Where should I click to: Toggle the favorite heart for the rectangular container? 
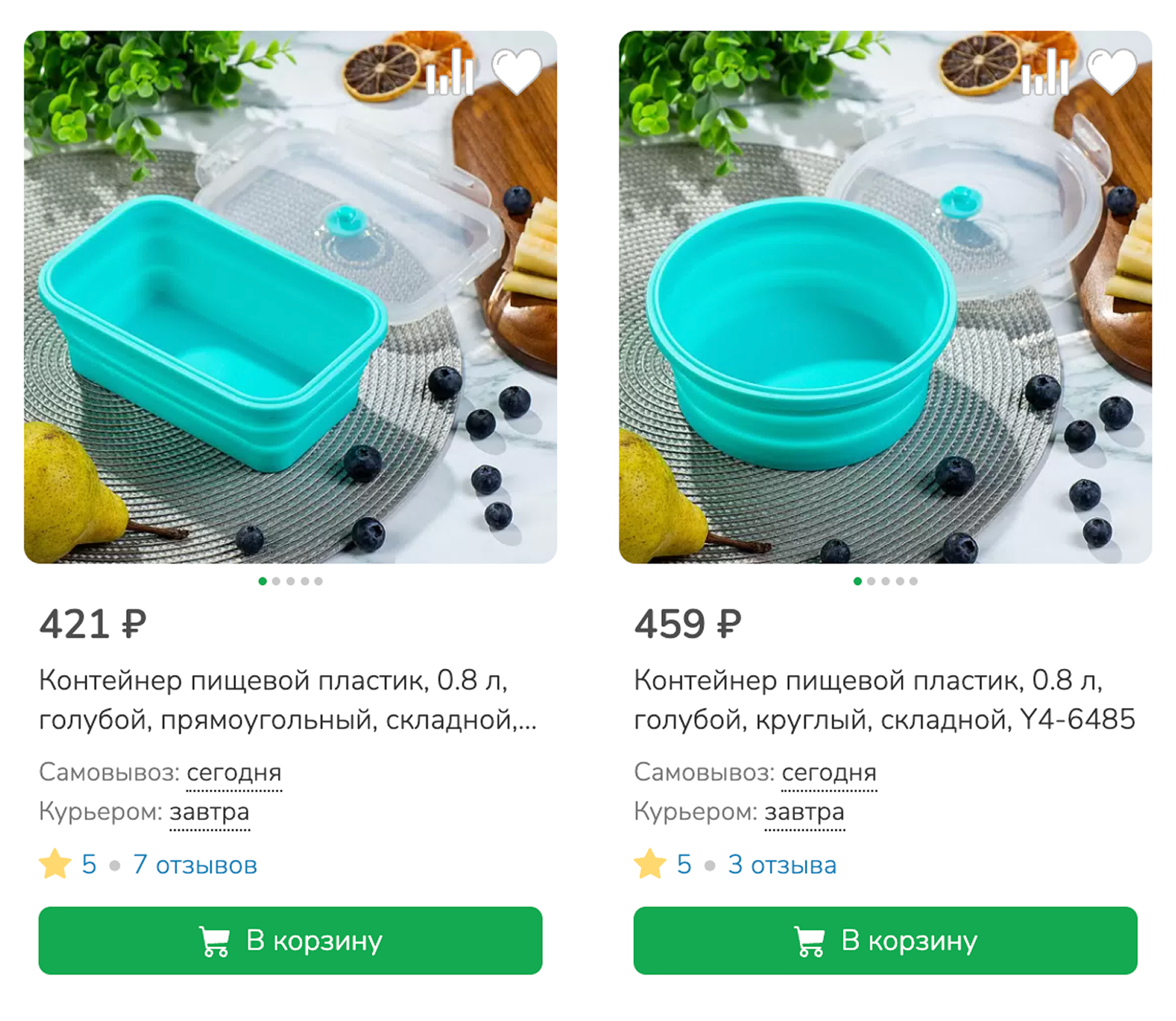click(x=515, y=70)
